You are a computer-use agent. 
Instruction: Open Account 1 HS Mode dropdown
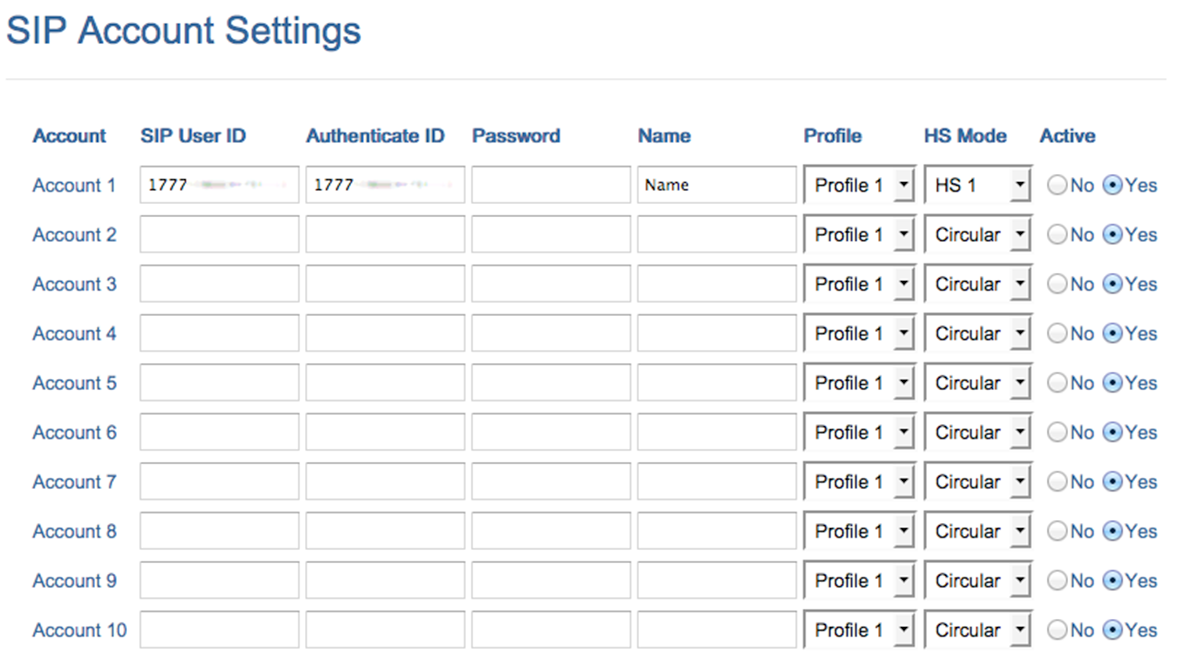977,186
